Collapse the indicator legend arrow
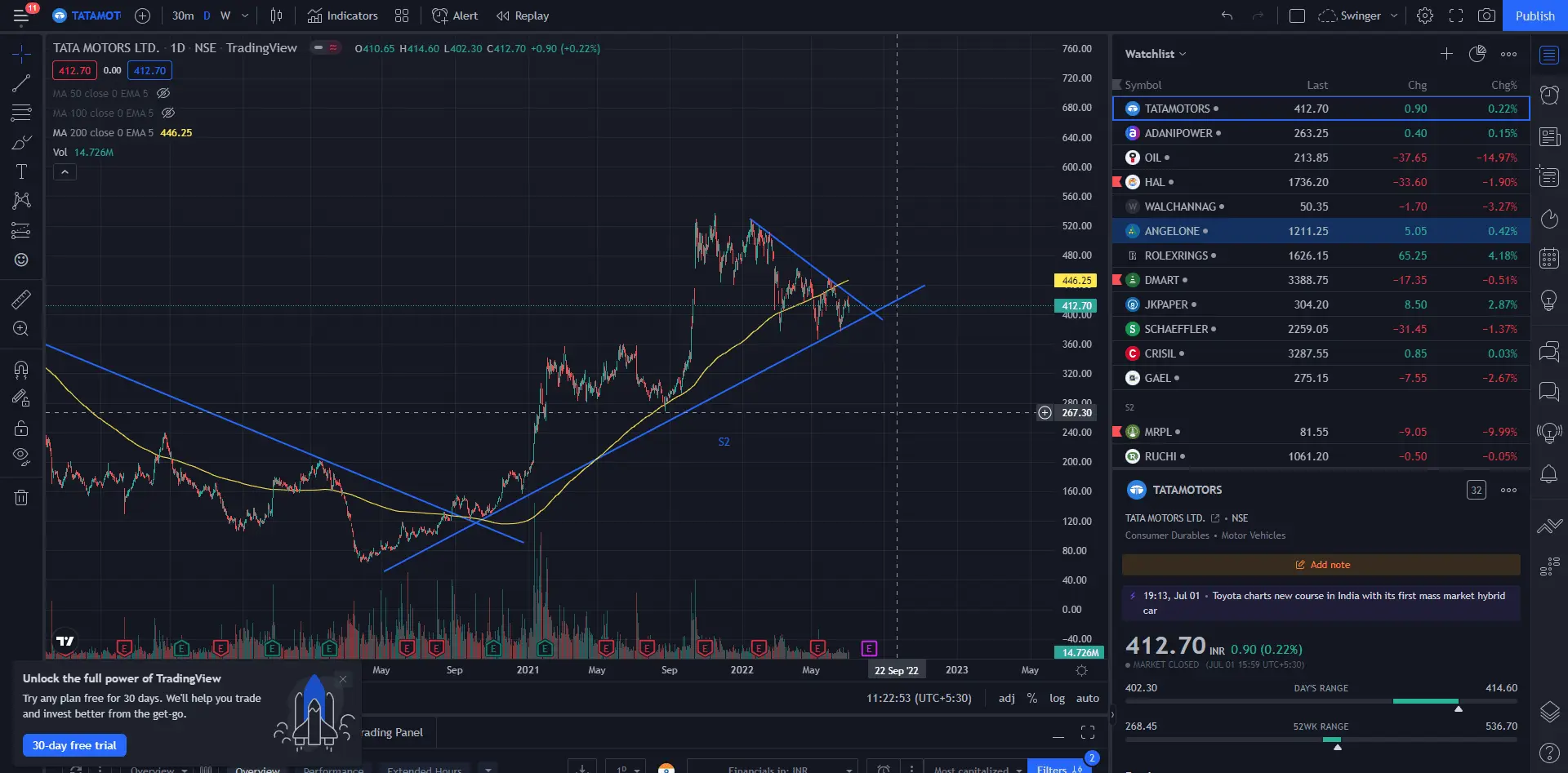 pos(65,172)
